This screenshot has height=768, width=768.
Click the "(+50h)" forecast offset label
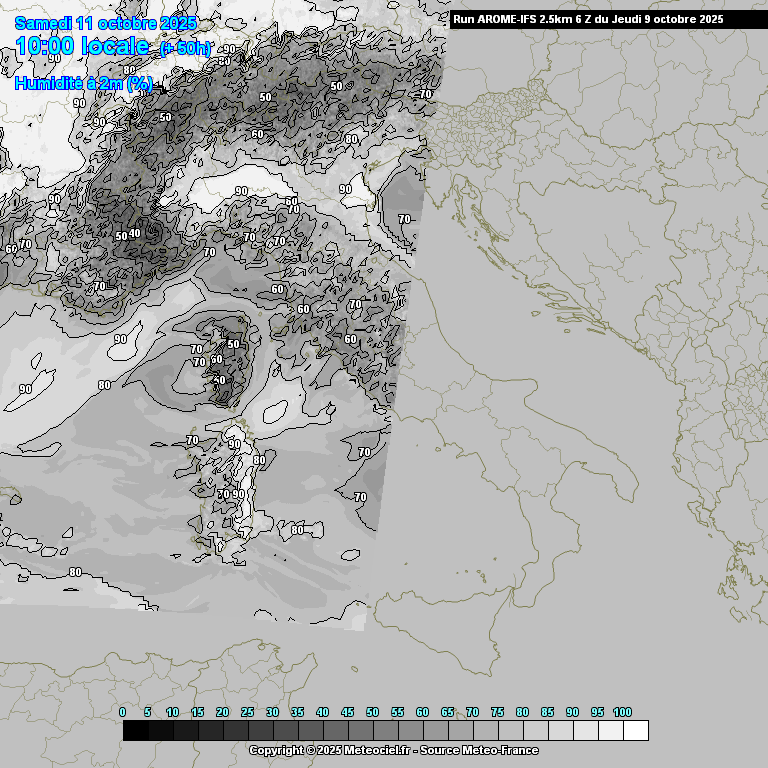click(185, 48)
